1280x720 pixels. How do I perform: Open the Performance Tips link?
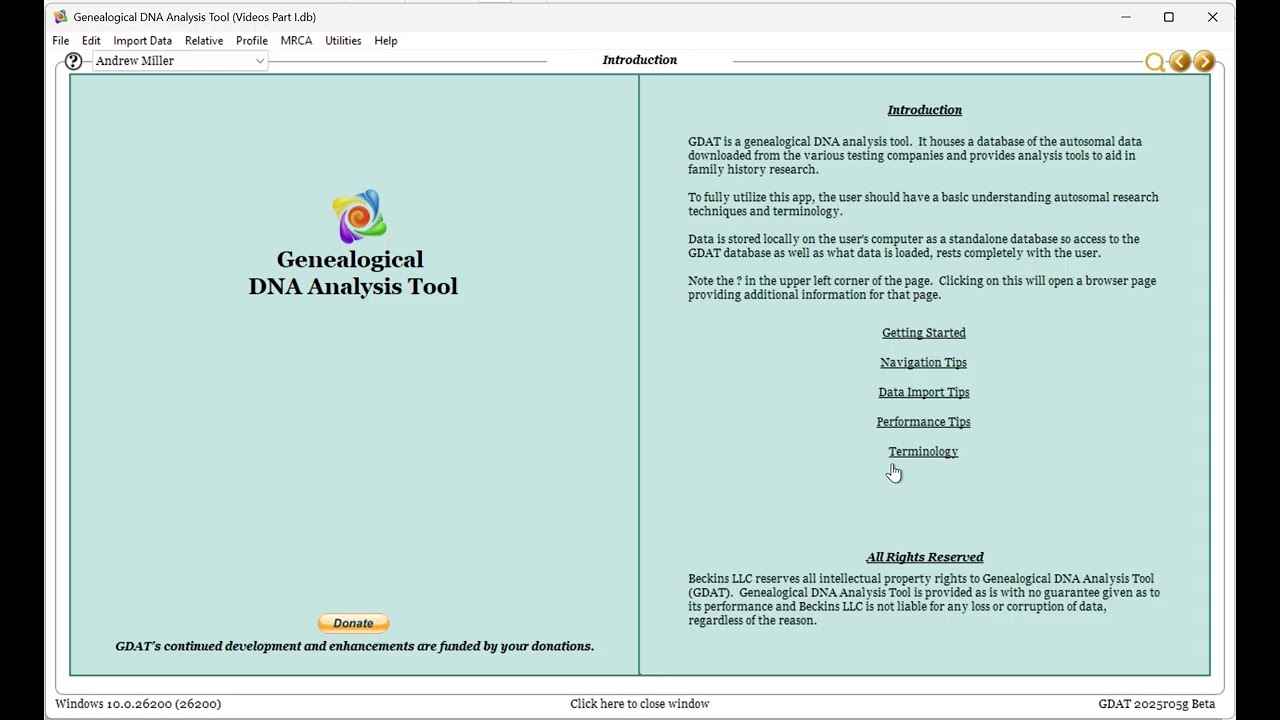924,422
